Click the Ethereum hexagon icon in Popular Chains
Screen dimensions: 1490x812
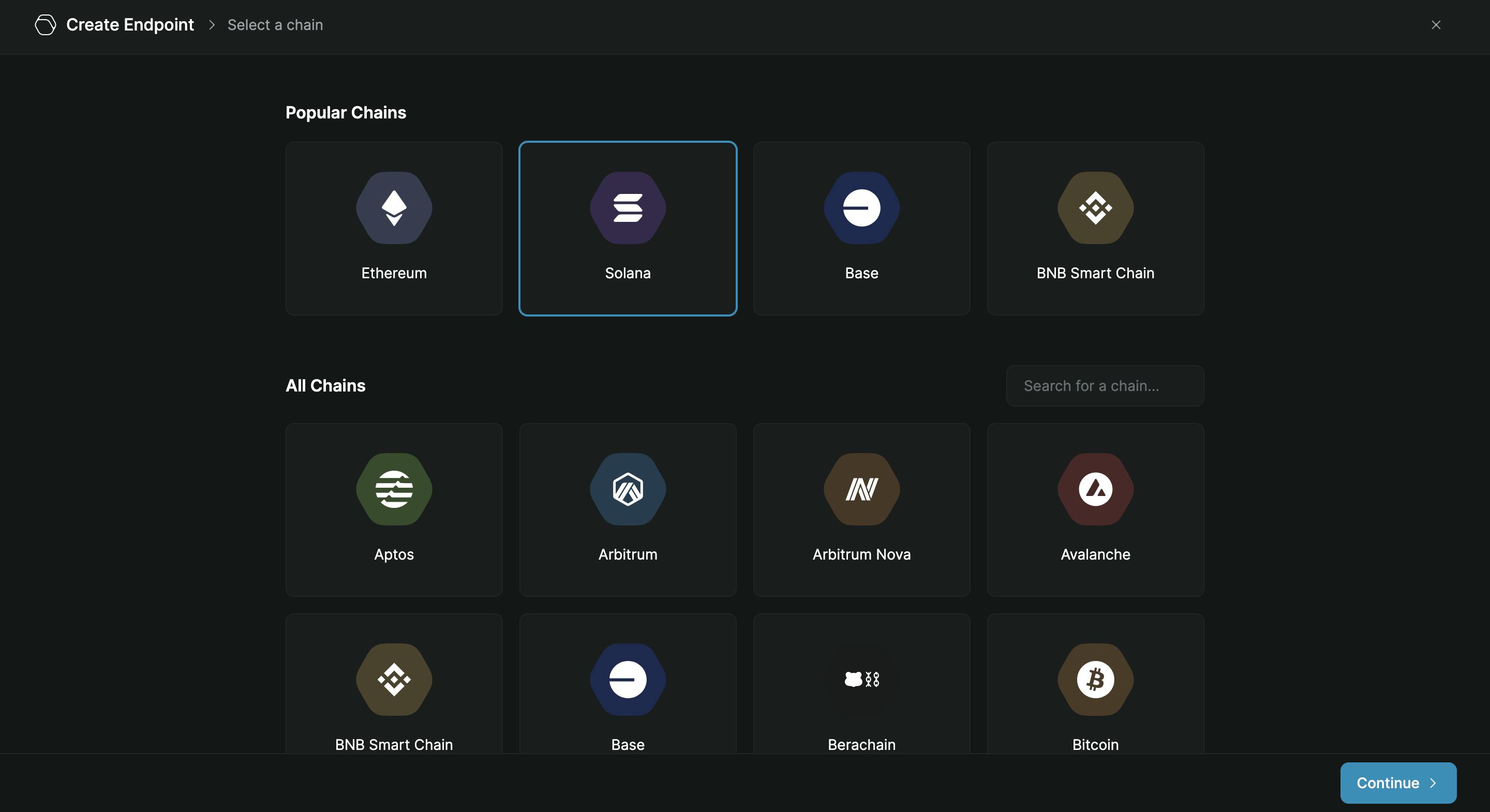click(394, 207)
